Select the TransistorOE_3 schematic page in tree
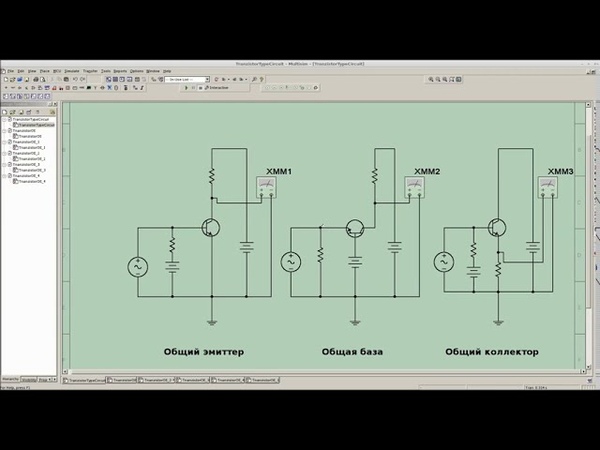Viewport: 600px width, 450px height. 29,171
